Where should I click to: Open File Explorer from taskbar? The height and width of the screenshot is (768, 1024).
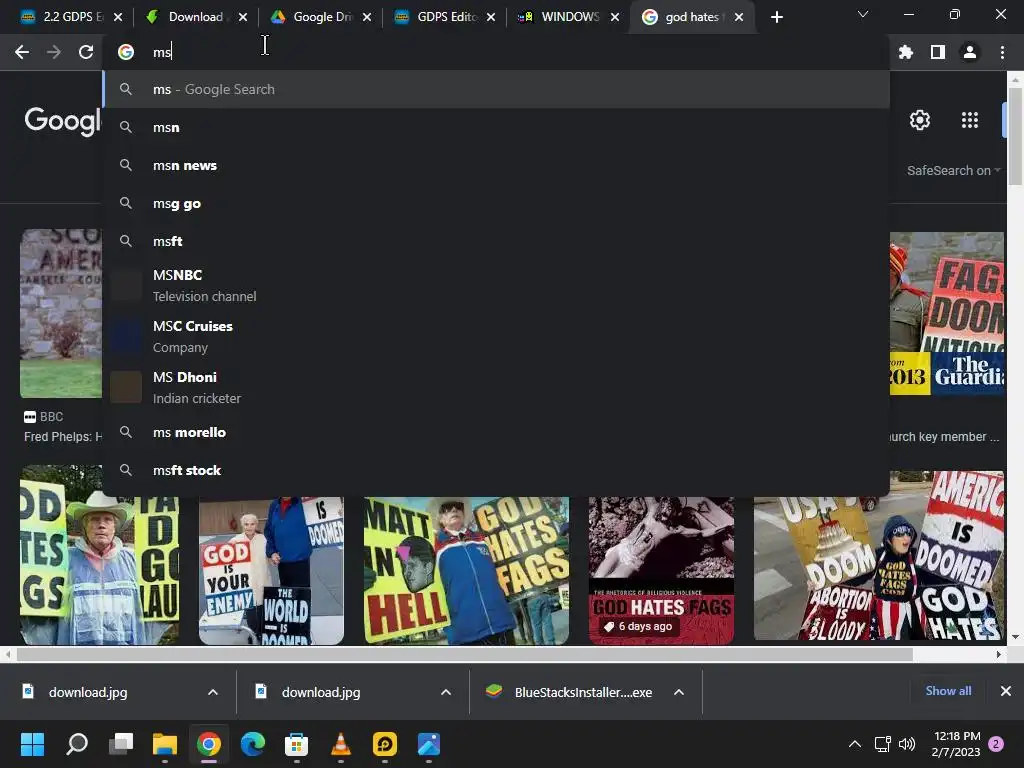click(x=165, y=744)
